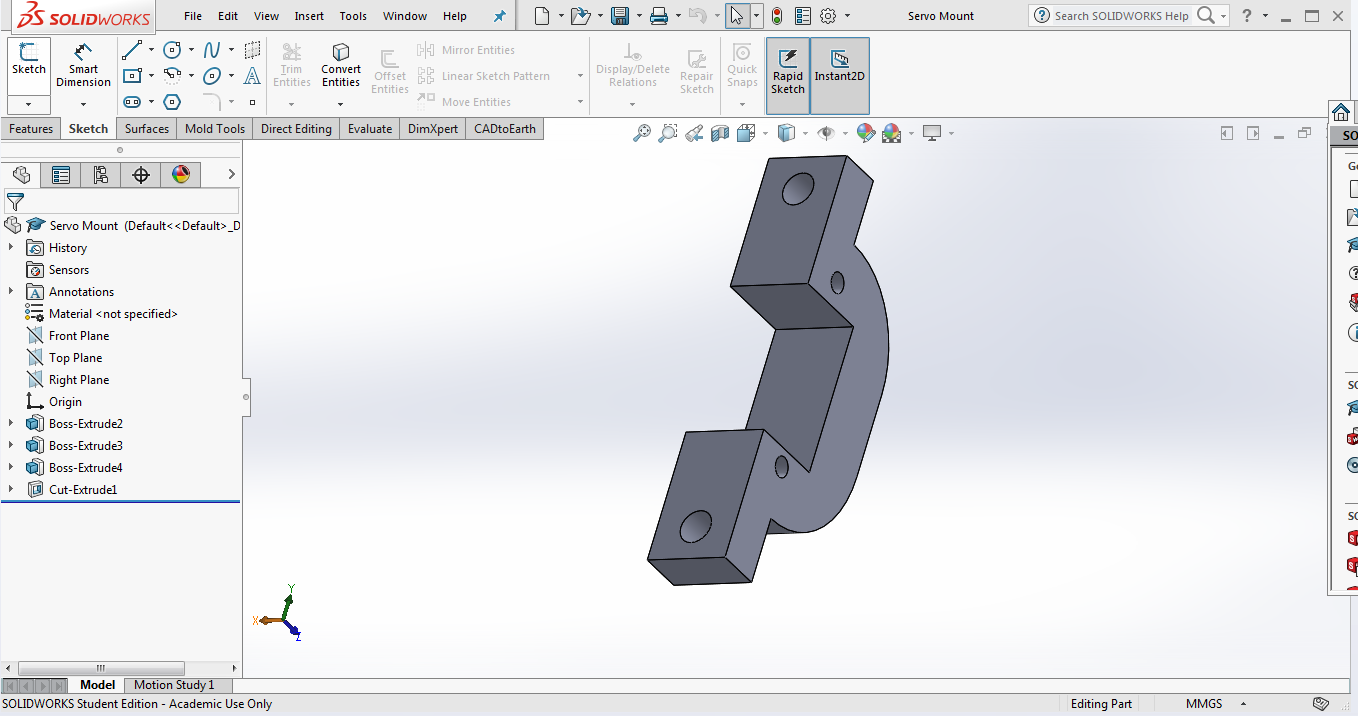Select the Smart Dimension tool
Viewport: 1358px width, 716px height.
click(83, 66)
